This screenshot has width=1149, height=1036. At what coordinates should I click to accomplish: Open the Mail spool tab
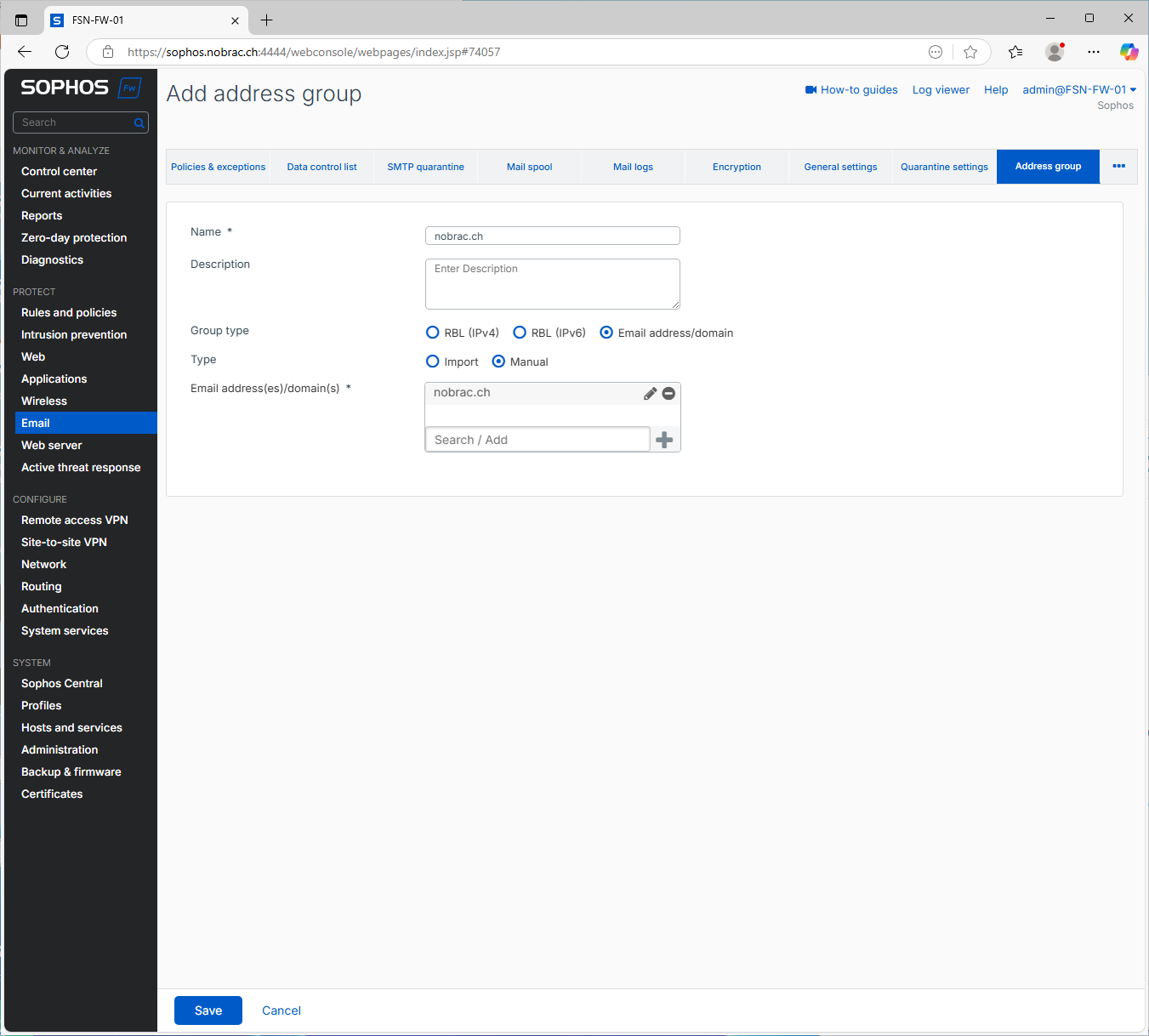pos(530,167)
